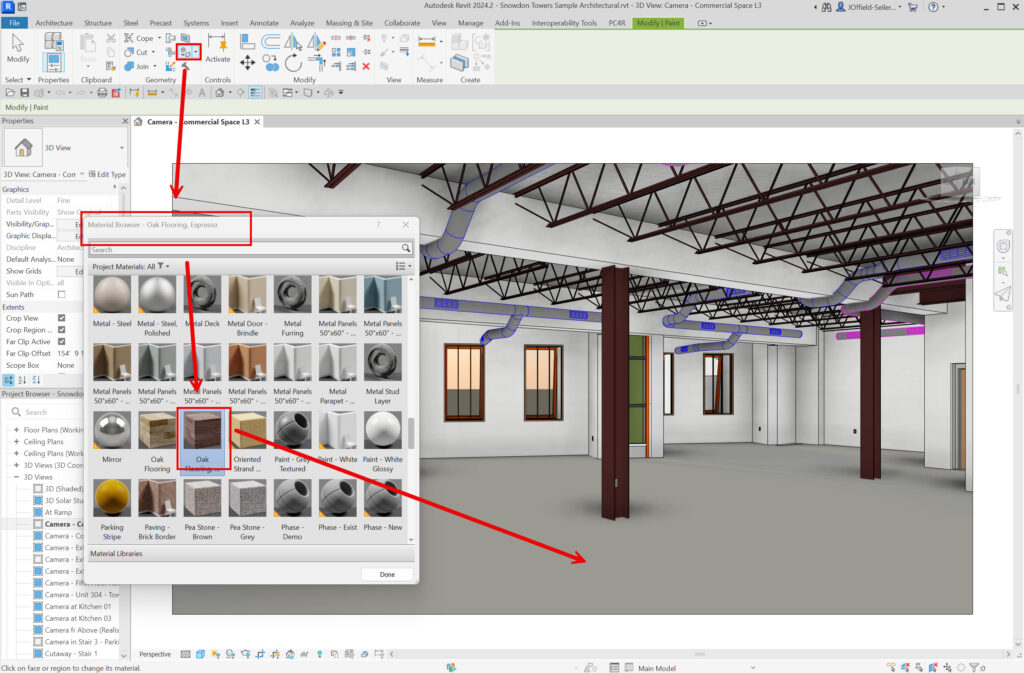Select the Rotate tool icon
Viewport: 1024px width, 673px height.
click(x=293, y=63)
